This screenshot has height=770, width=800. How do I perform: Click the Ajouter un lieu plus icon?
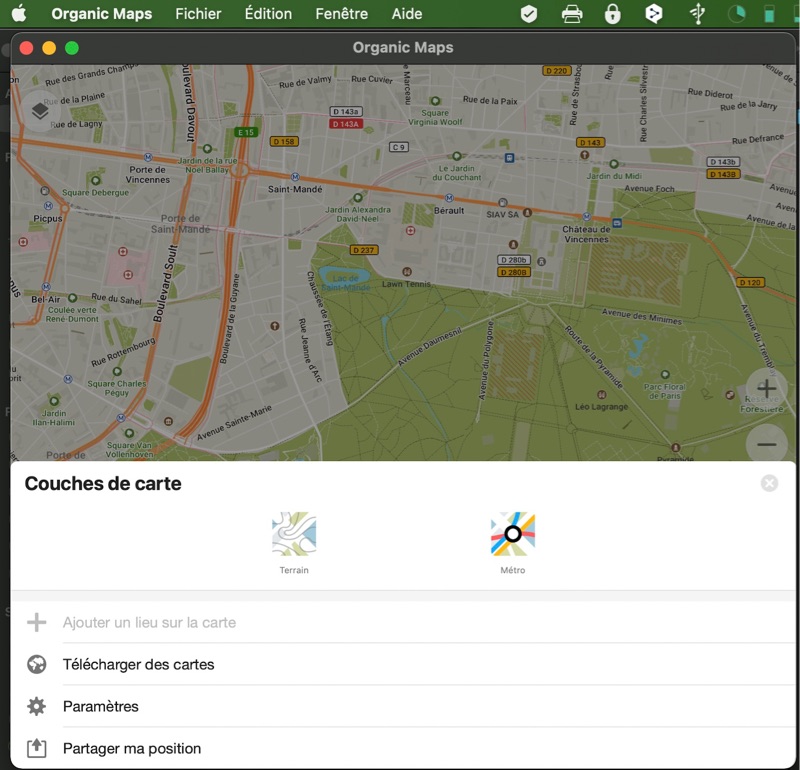point(37,622)
